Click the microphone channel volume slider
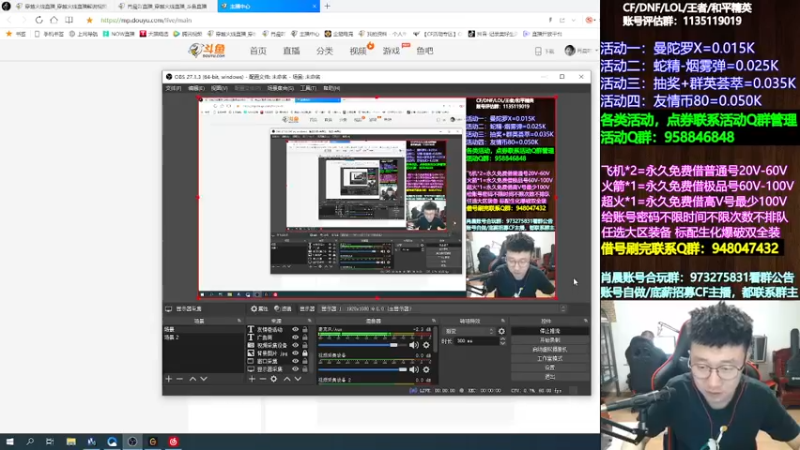 tap(363, 345)
